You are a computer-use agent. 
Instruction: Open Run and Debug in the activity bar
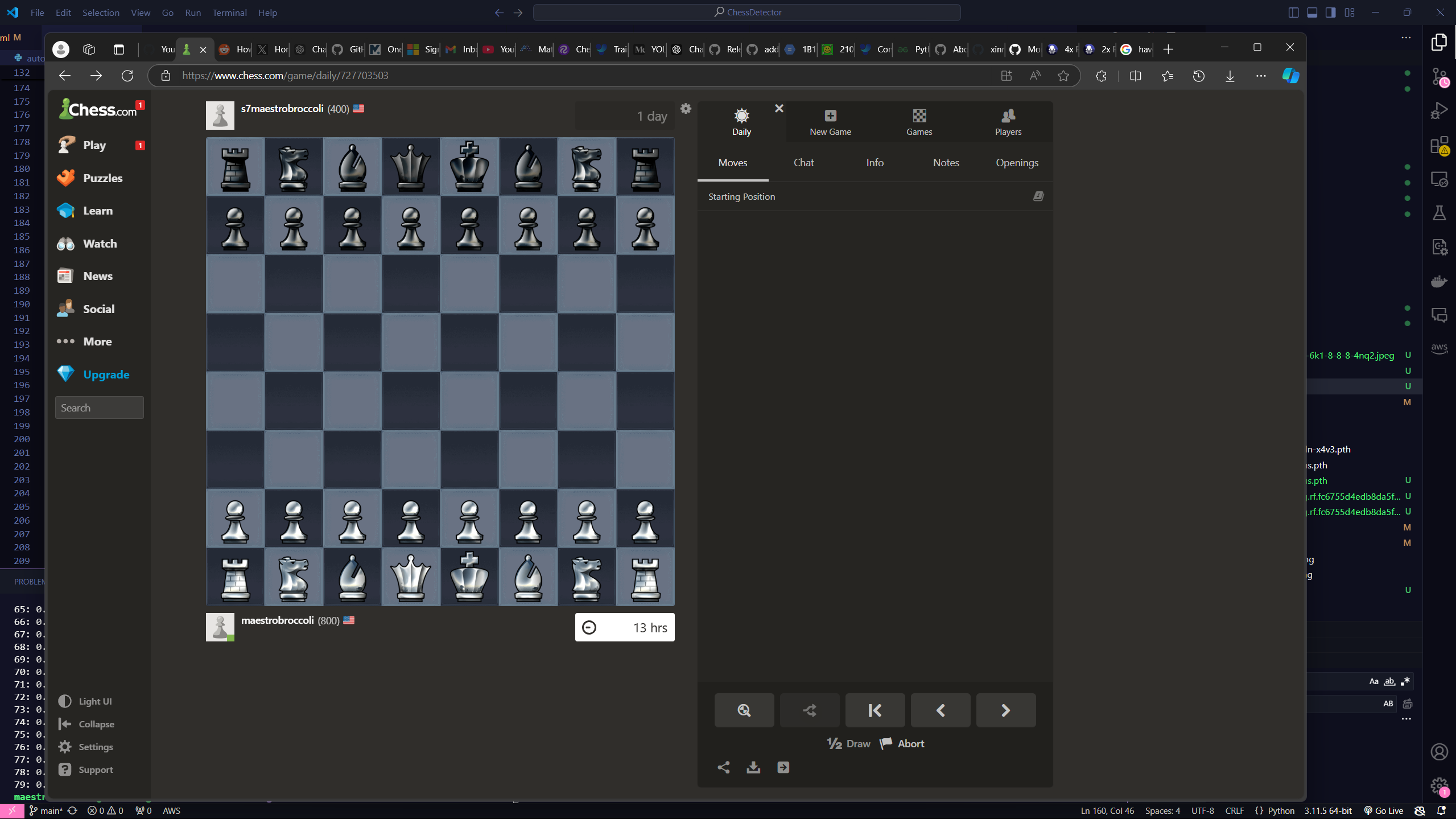coord(1439,109)
